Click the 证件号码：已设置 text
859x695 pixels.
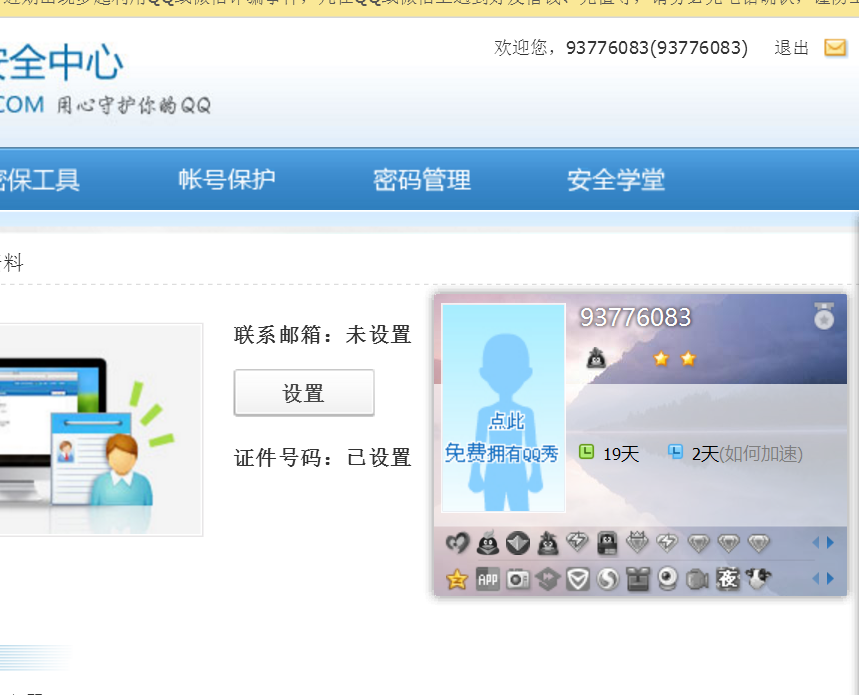pyautogui.click(x=322, y=457)
